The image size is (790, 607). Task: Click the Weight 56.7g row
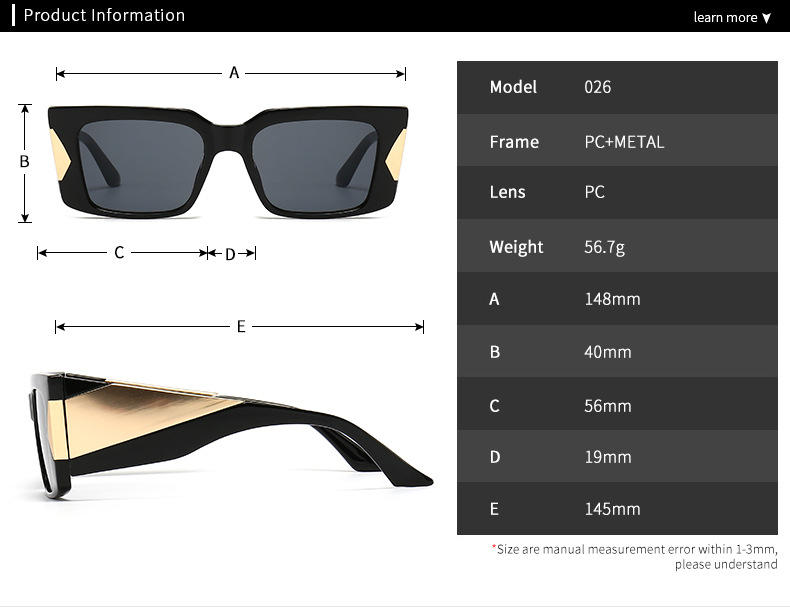tap(617, 246)
